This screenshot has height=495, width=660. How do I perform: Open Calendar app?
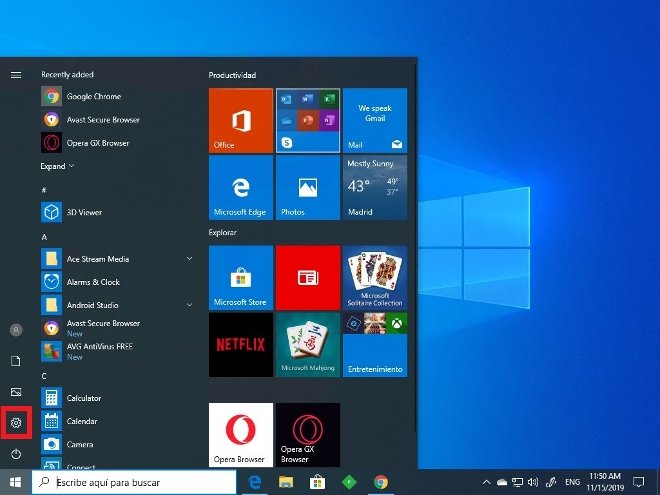[117, 421]
